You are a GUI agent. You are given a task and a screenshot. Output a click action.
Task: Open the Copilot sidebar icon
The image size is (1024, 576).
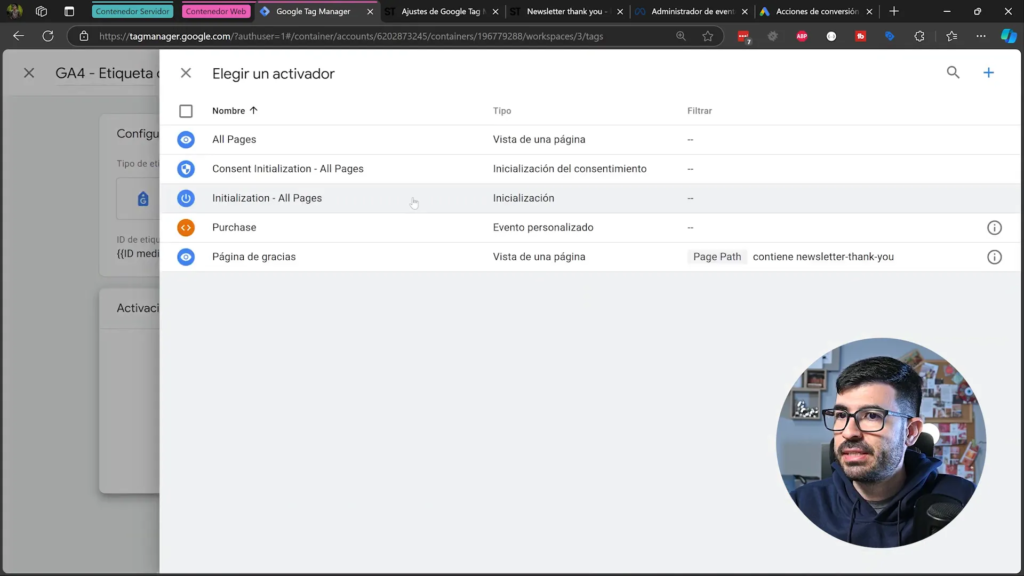1008,36
